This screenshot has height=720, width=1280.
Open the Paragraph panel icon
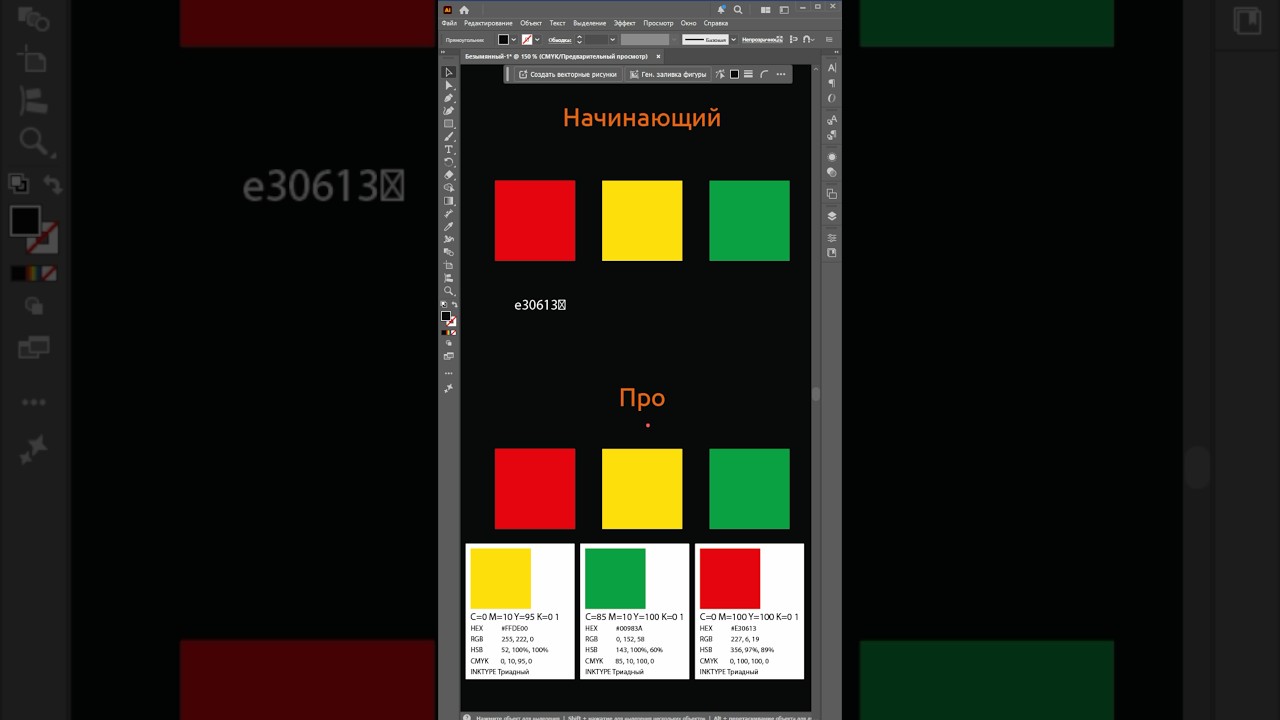(x=831, y=83)
